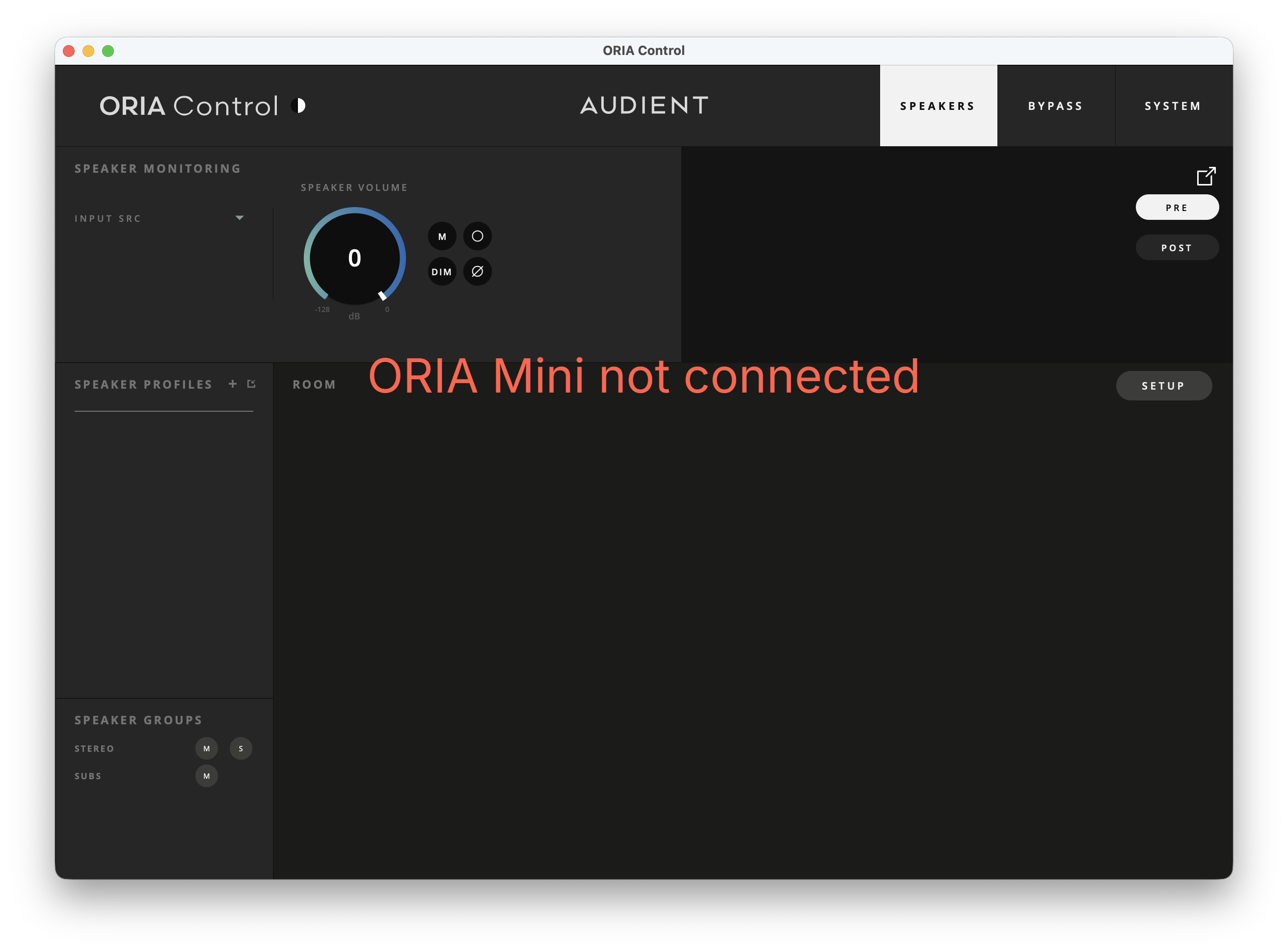Maximize the ORIA Control window
This screenshot has height=952, width=1288.
108,51
